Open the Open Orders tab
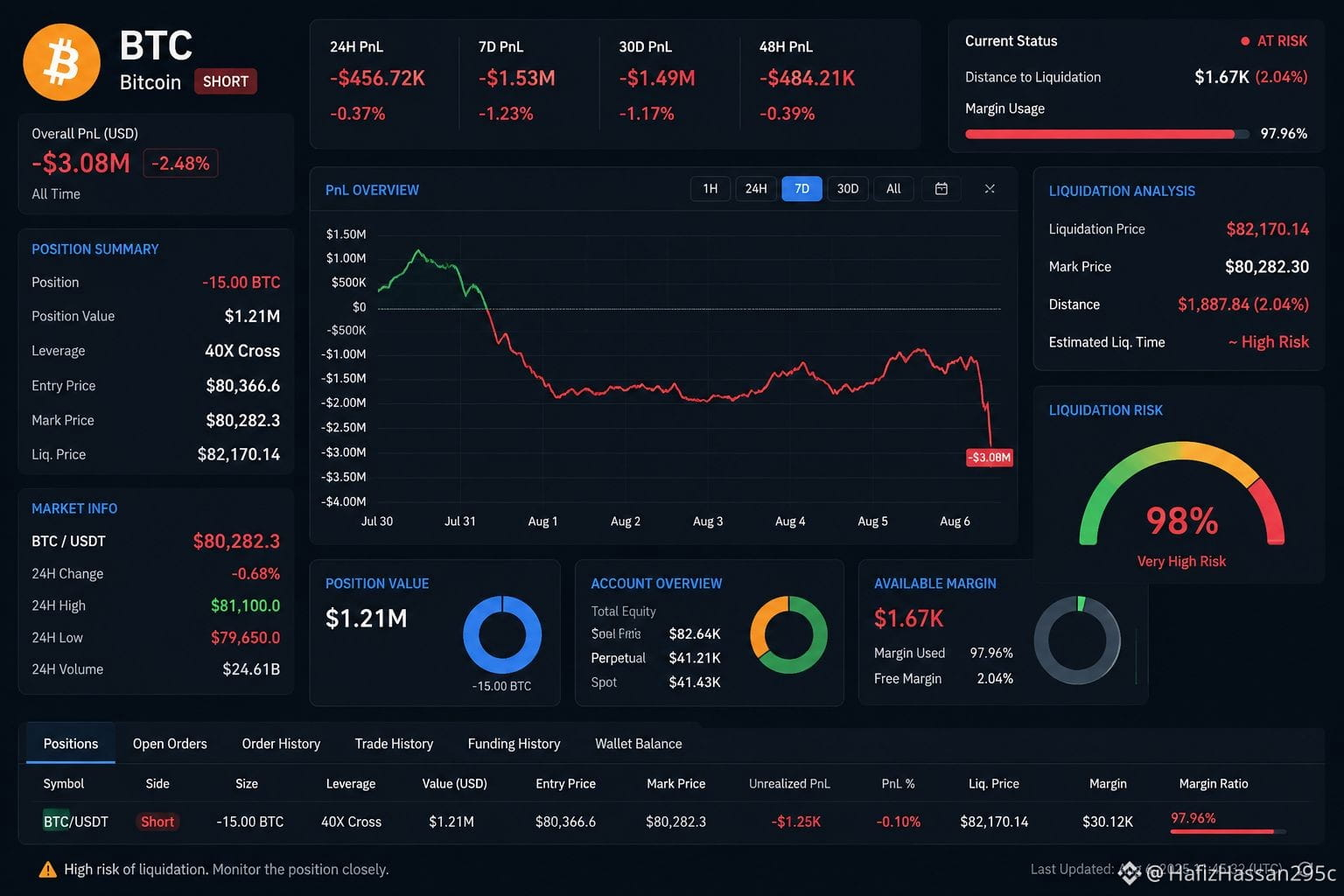The height and width of the screenshot is (896, 1344). [x=170, y=744]
